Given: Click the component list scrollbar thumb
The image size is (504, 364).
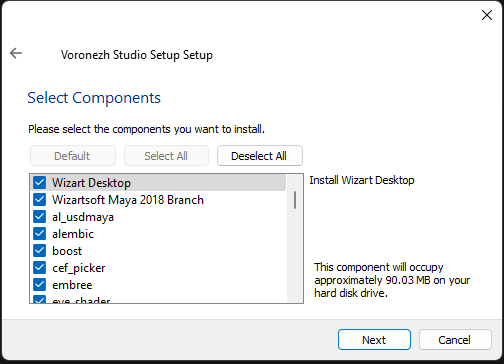Looking at the screenshot, I should click(295, 200).
